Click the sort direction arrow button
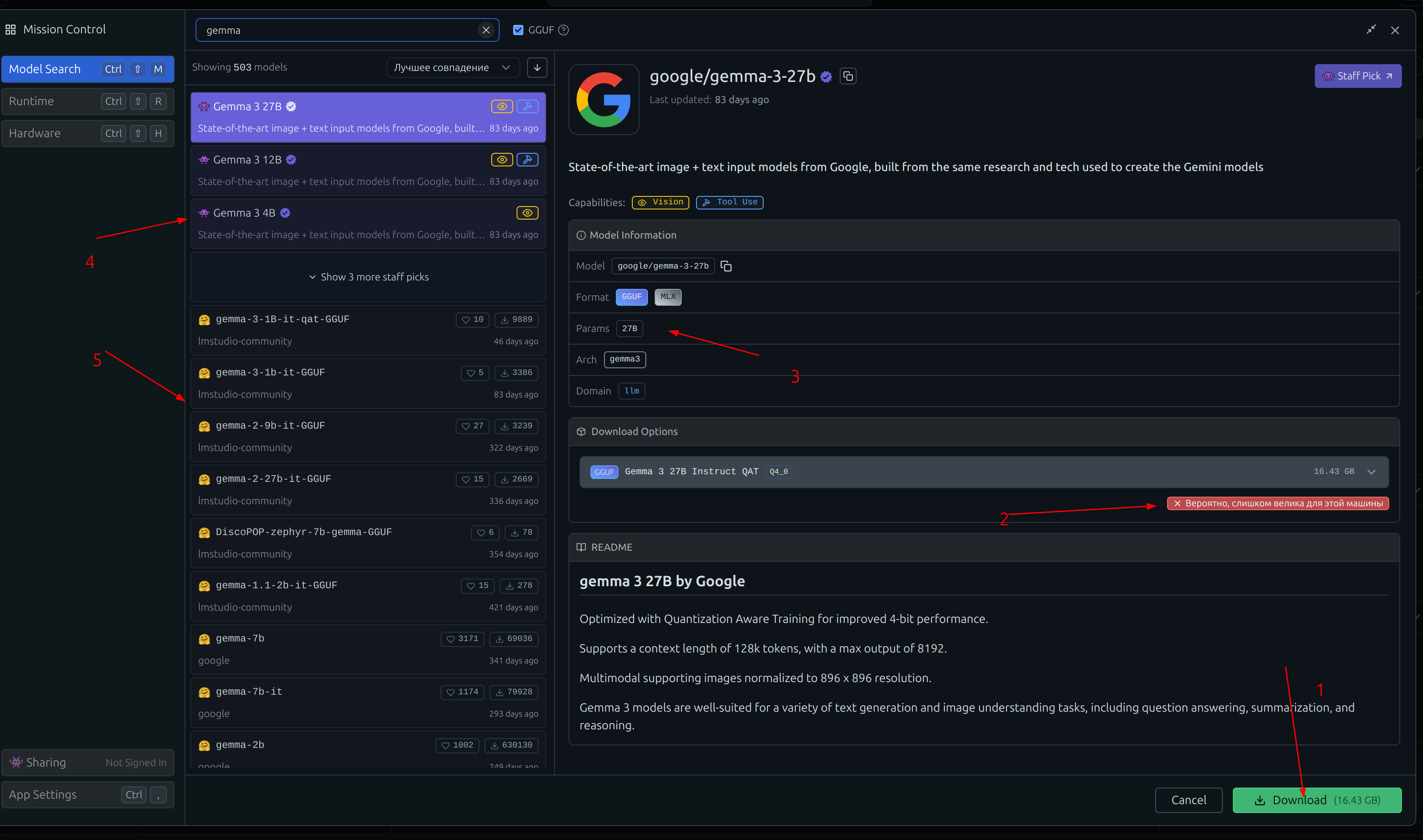Screen dimensions: 1423x840 536,67
